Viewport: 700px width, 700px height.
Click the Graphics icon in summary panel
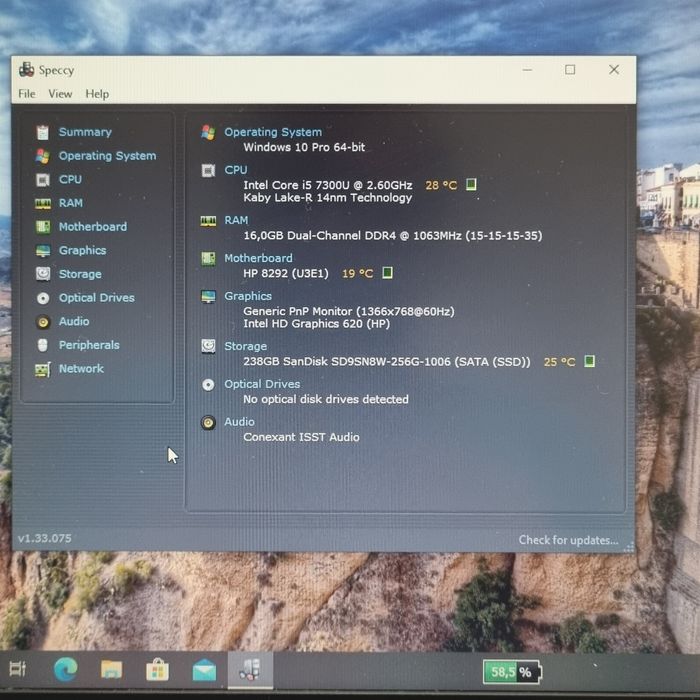[x=208, y=296]
